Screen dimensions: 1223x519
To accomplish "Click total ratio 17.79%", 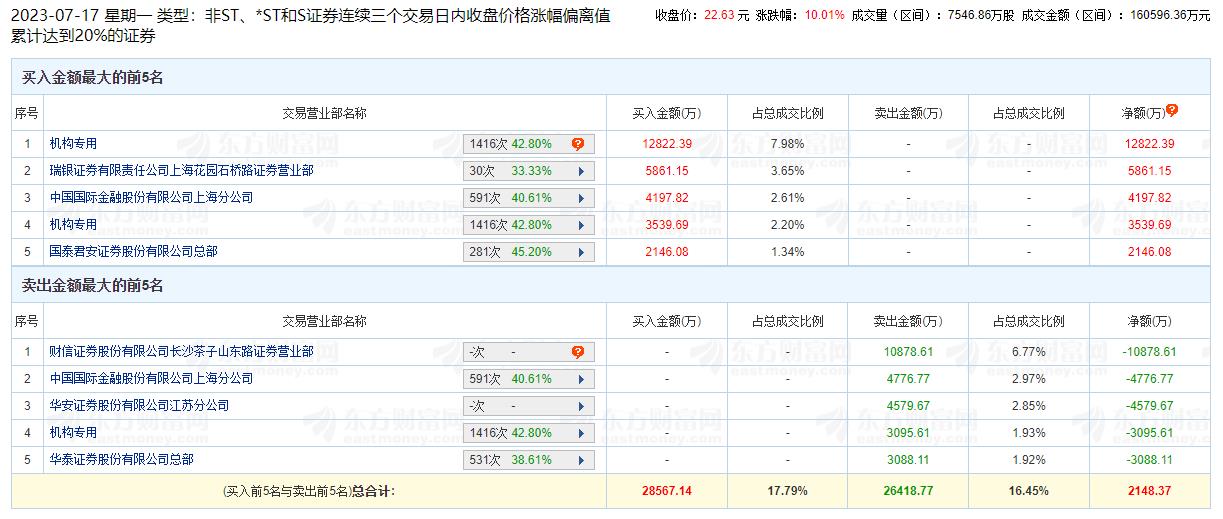I will (787, 491).
